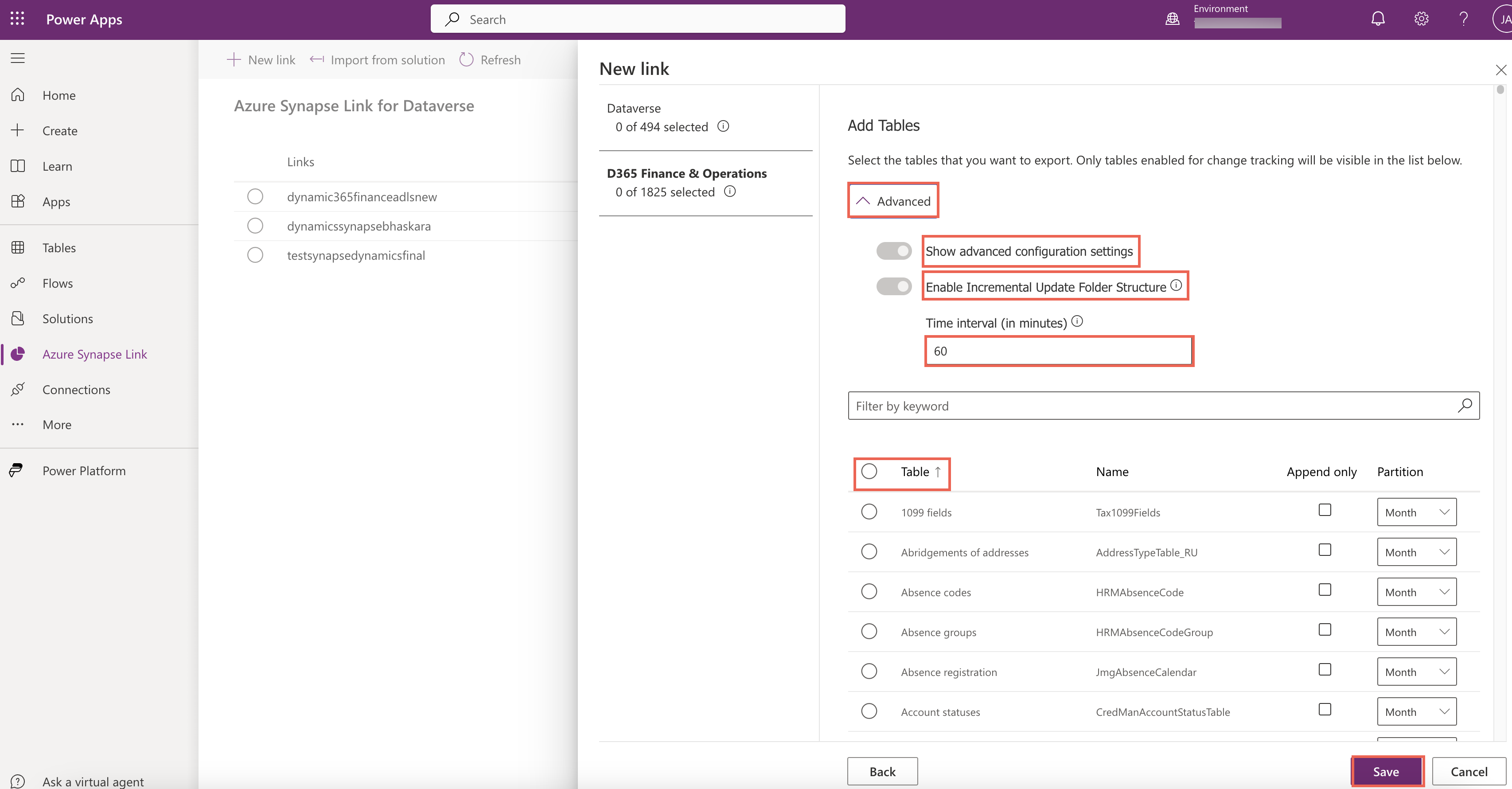Screen dimensions: 1512x789
Task: Open the settings gear icon
Action: (1421, 19)
